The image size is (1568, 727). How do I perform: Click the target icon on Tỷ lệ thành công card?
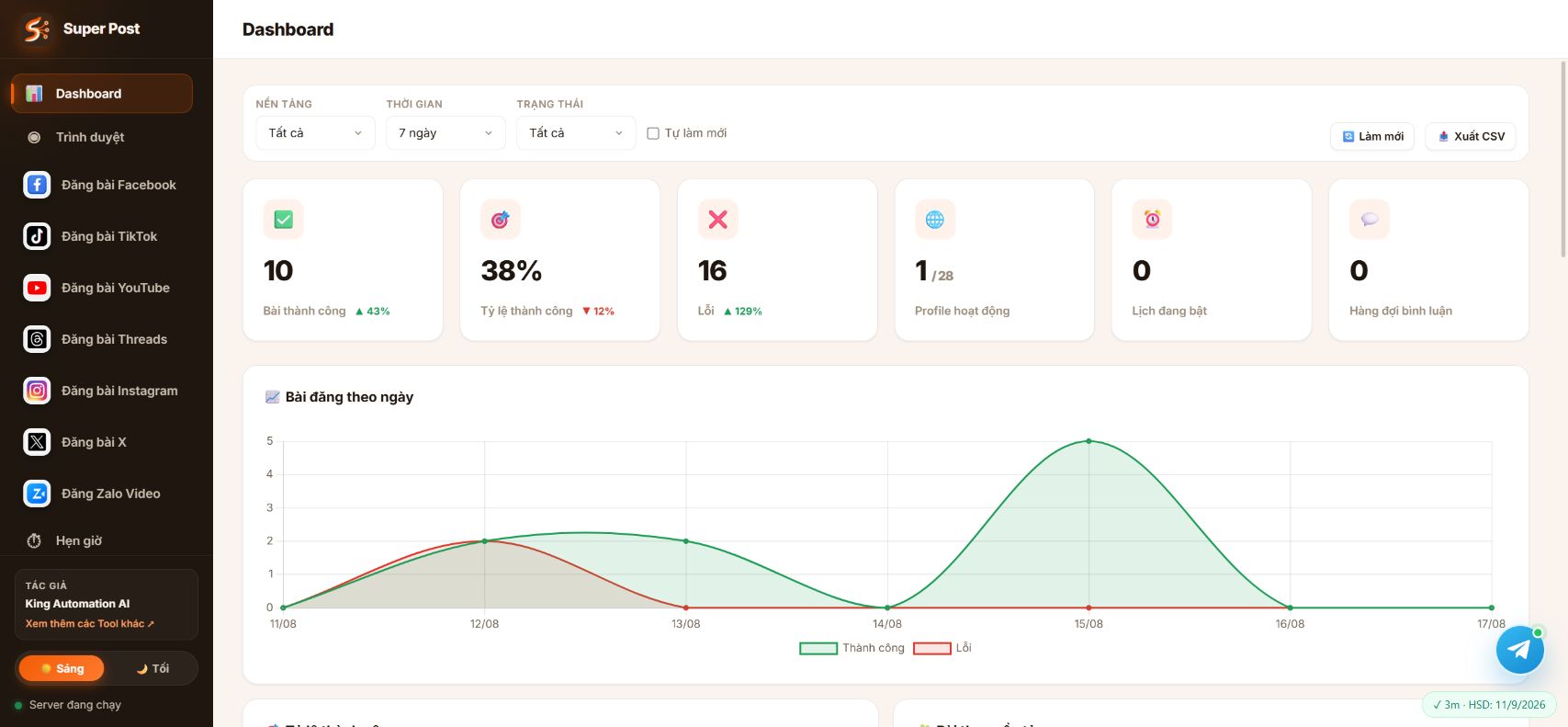pyautogui.click(x=501, y=220)
